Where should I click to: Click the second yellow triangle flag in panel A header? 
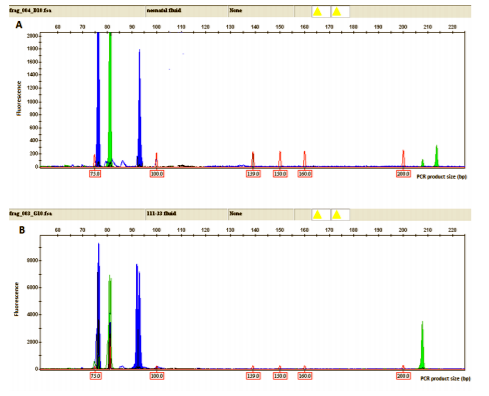[x=337, y=12]
